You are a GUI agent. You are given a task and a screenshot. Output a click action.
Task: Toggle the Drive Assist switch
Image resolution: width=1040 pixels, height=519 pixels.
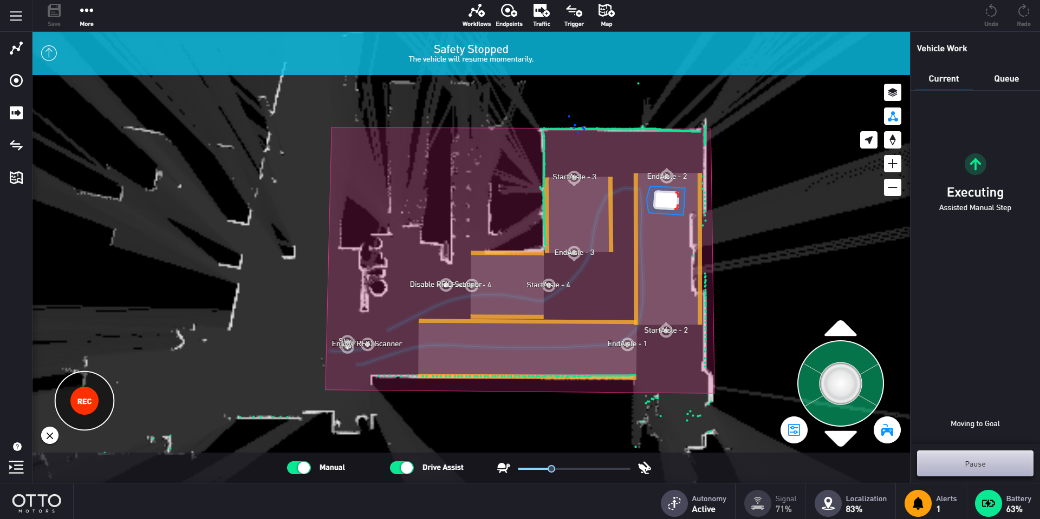click(x=401, y=467)
